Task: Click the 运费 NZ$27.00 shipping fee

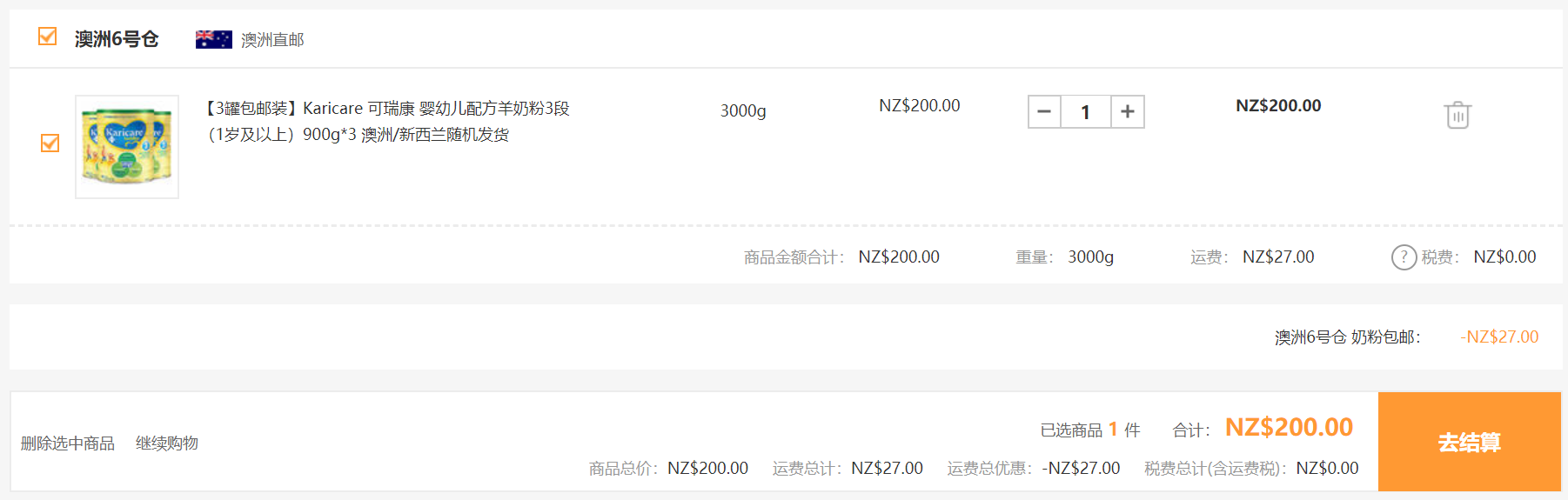Action: click(1278, 257)
